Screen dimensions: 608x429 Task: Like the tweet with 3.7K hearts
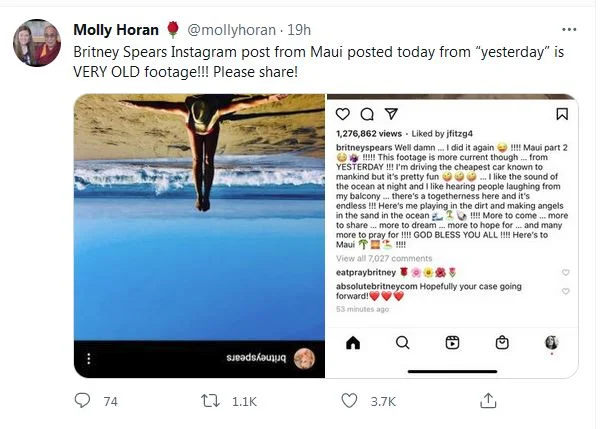coord(349,401)
